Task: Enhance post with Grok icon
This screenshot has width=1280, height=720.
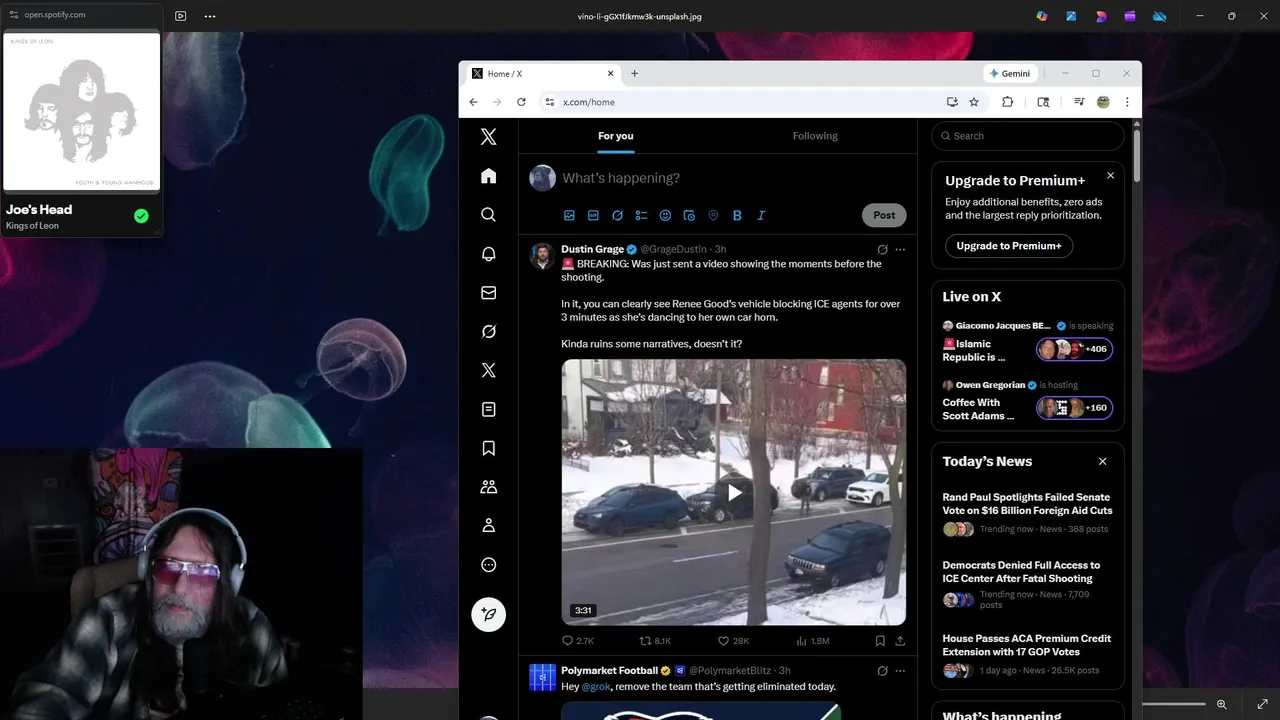Action: (617, 215)
